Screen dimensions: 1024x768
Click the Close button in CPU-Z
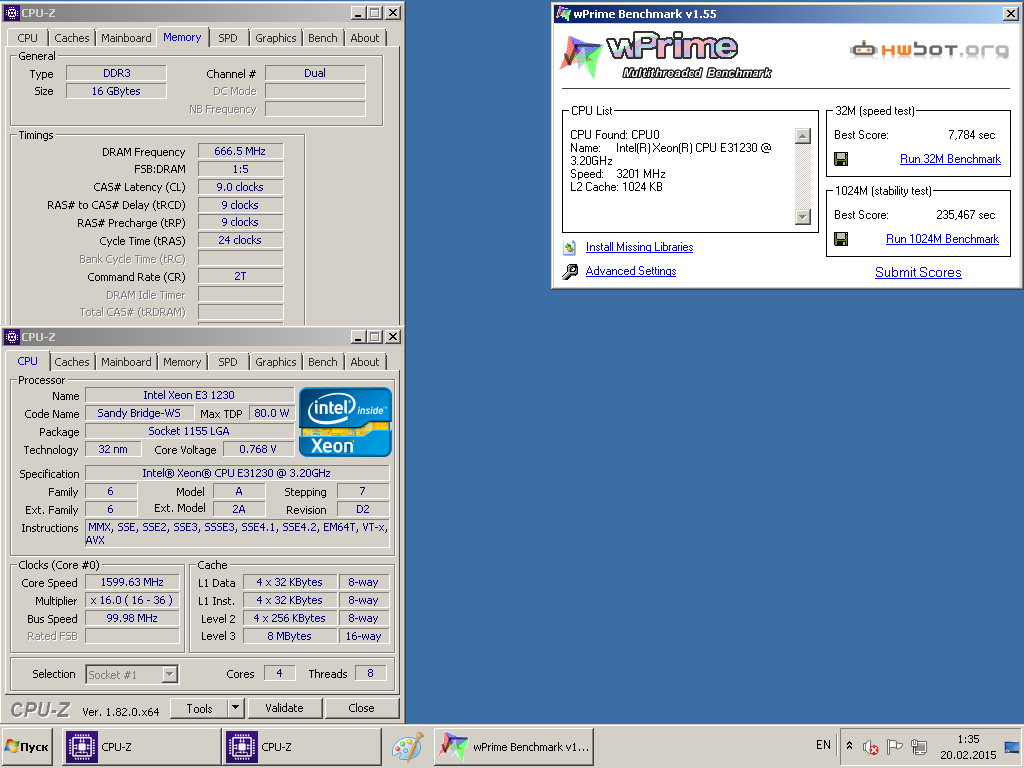click(361, 708)
